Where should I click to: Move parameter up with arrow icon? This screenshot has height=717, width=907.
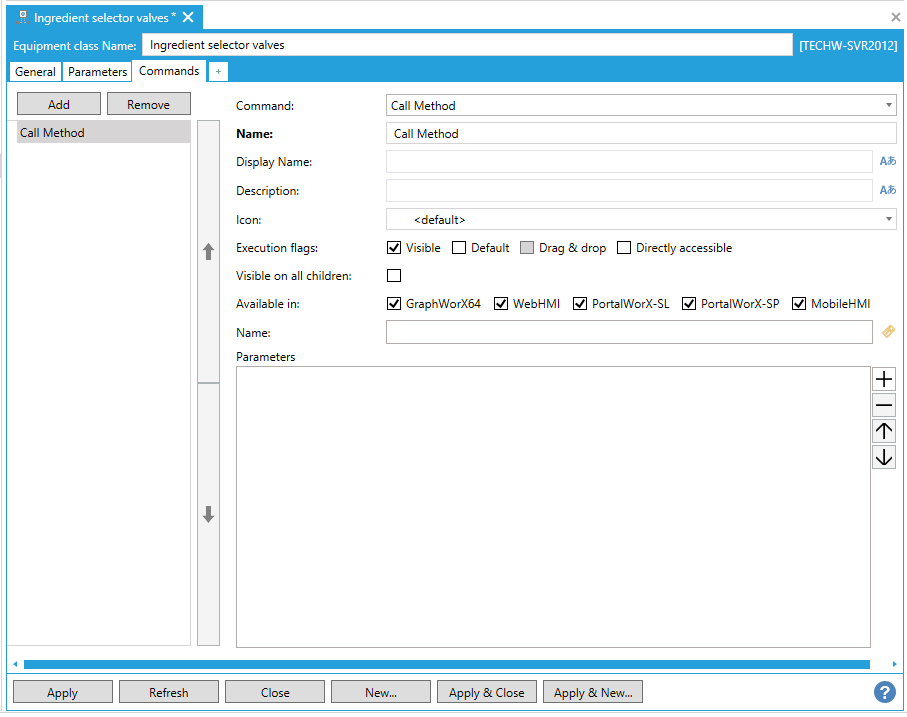click(884, 431)
